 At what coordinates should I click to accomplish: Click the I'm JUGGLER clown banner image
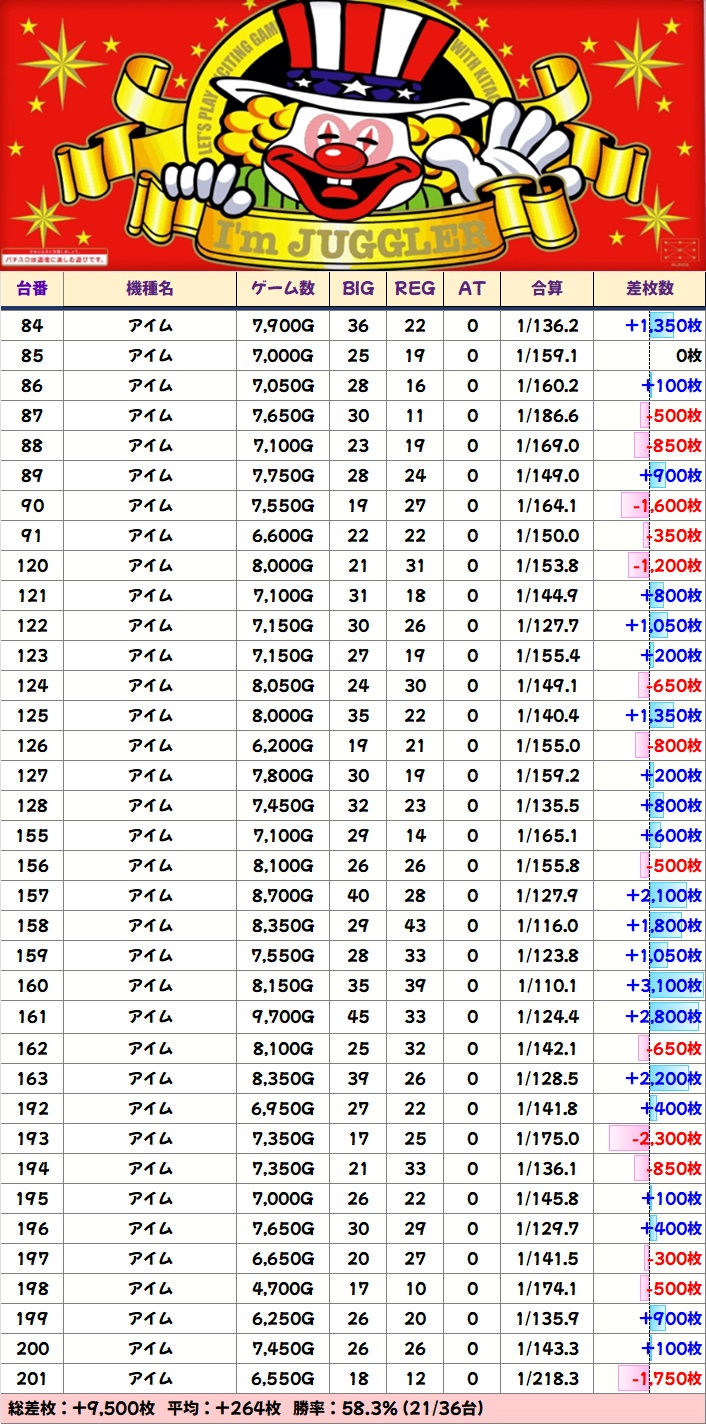pyautogui.click(x=353, y=135)
